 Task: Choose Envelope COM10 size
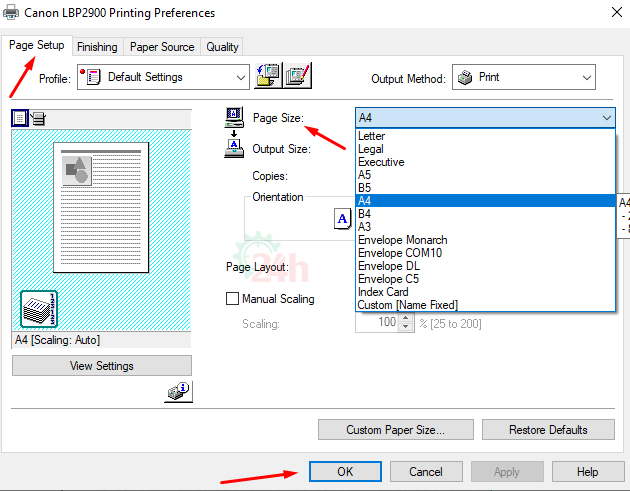[x=485, y=253]
